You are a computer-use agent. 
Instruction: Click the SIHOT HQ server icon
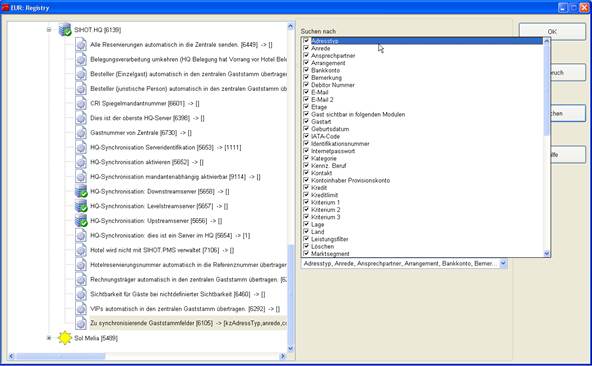tap(65, 30)
